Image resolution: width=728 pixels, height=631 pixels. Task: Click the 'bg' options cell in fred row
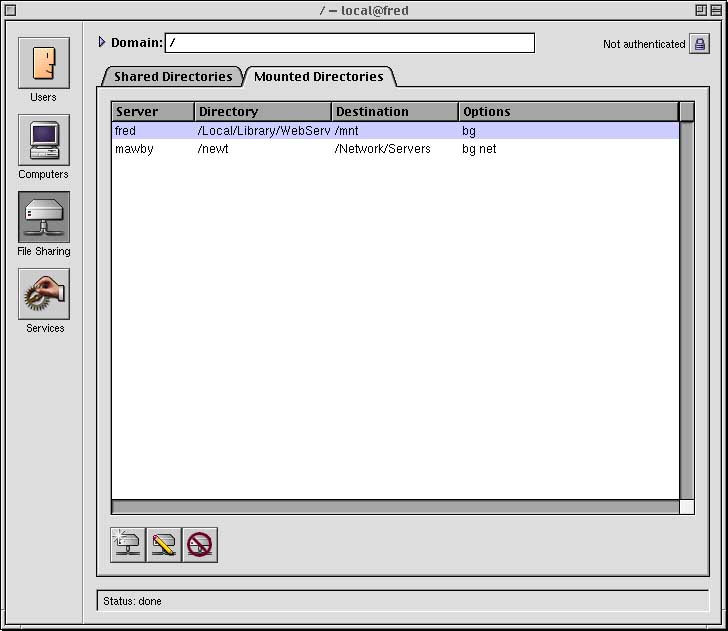tap(469, 131)
